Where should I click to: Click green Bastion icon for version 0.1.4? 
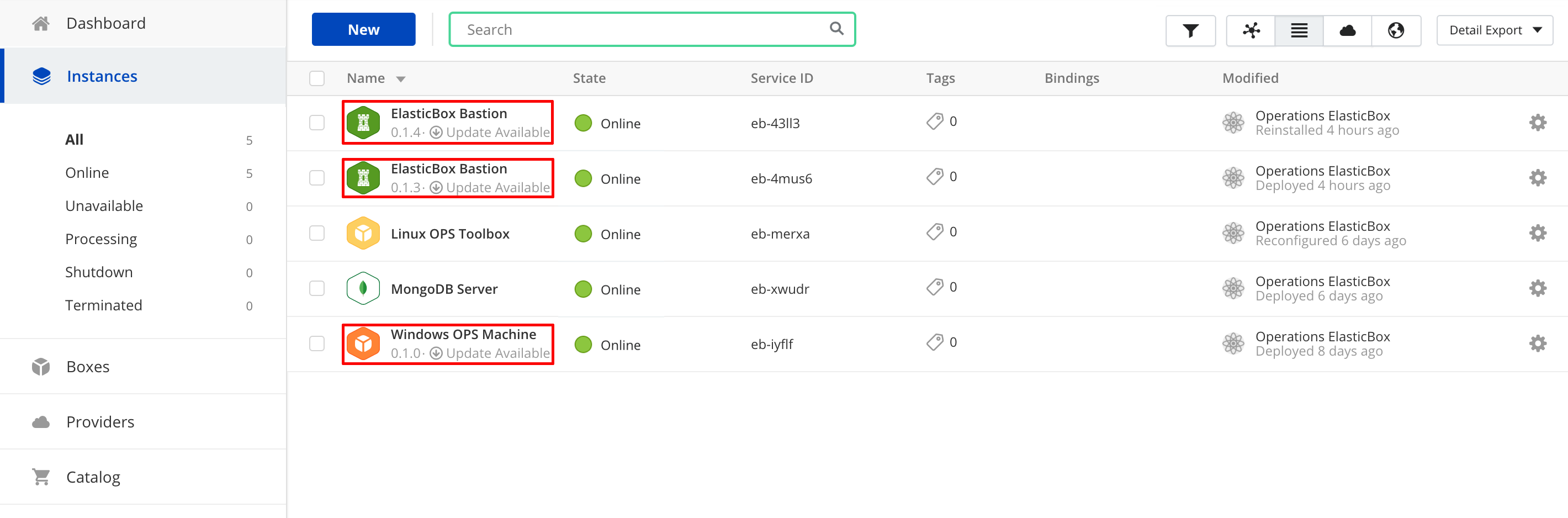(363, 123)
